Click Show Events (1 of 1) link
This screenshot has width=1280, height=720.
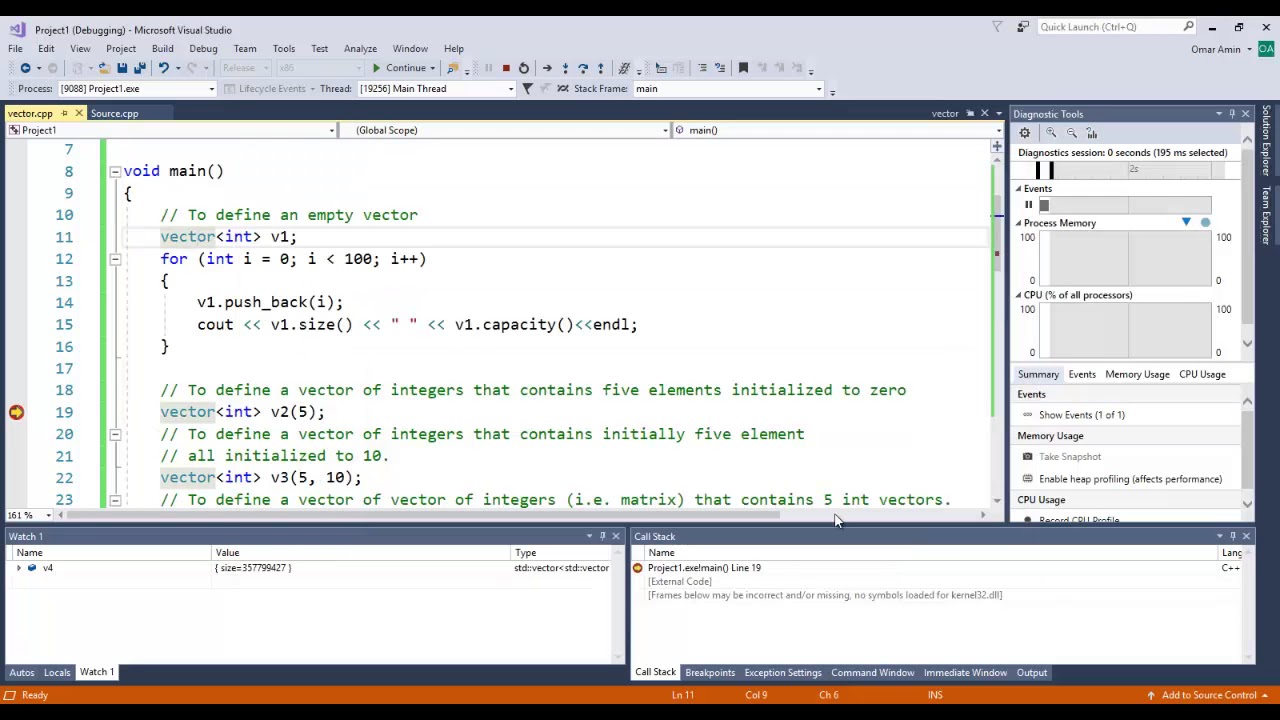click(x=1081, y=415)
